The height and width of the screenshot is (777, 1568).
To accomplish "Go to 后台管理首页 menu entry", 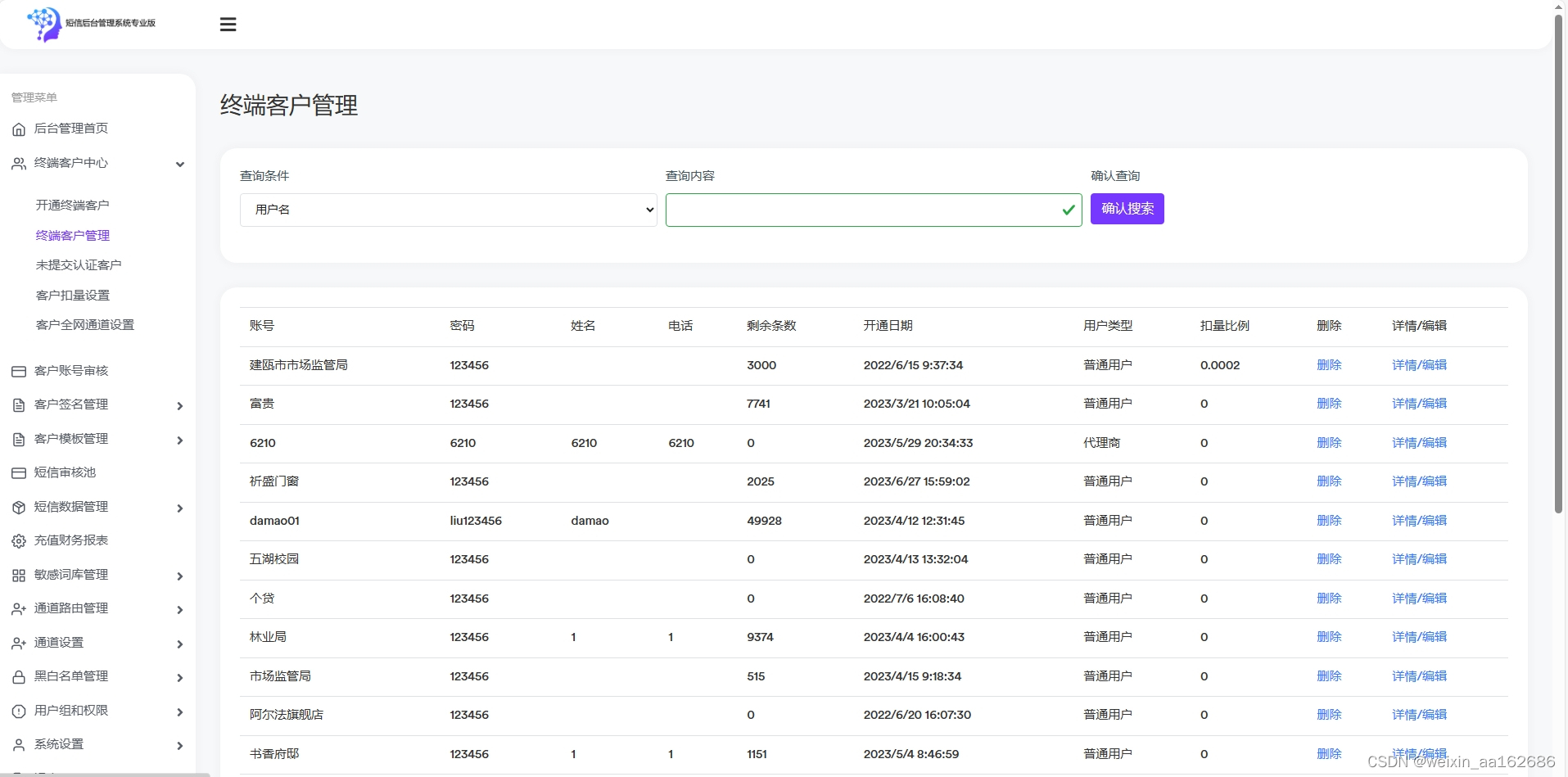I will point(71,129).
